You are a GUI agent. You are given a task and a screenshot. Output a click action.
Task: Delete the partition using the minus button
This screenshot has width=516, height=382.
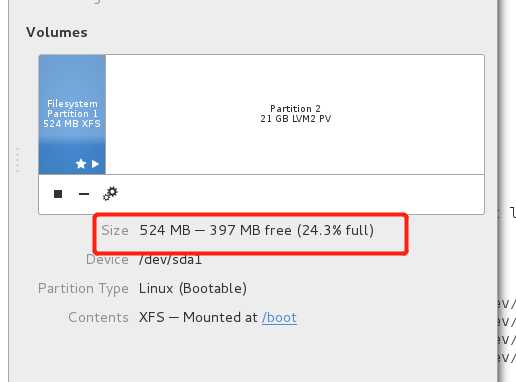pyautogui.click(x=84, y=194)
